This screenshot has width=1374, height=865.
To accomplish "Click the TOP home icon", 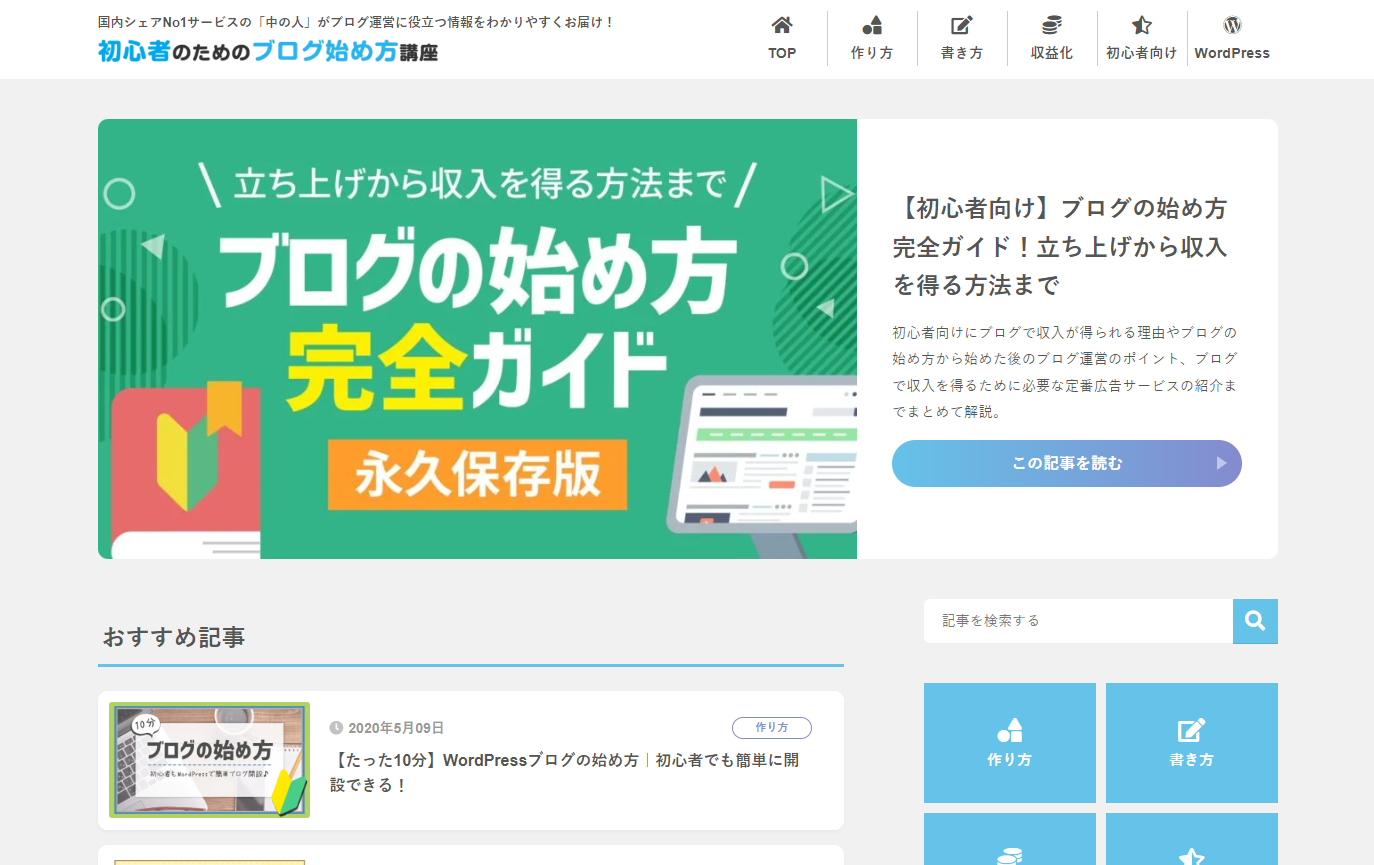I will [782, 25].
